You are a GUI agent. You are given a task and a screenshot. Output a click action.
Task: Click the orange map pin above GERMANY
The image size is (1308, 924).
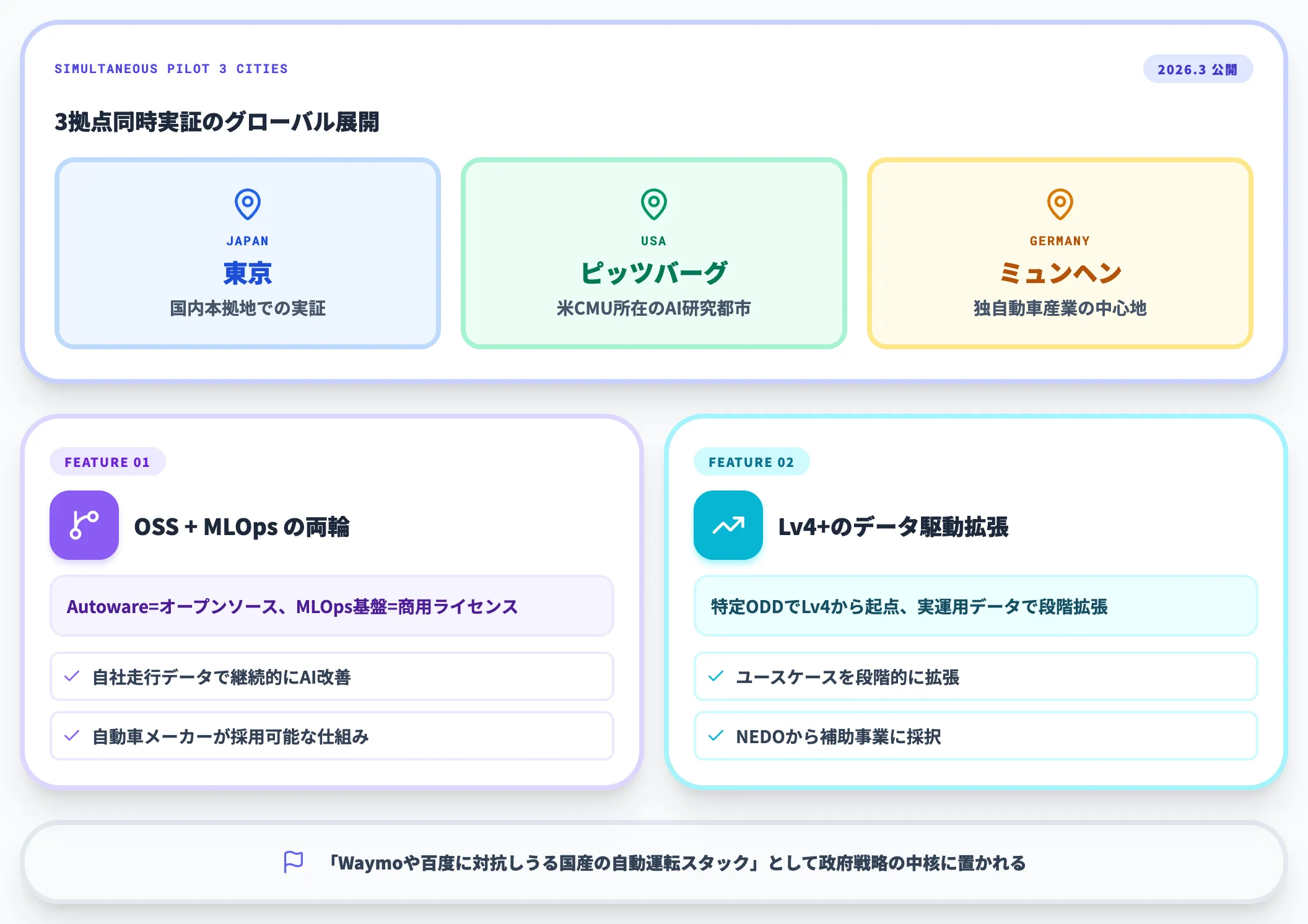point(1060,204)
